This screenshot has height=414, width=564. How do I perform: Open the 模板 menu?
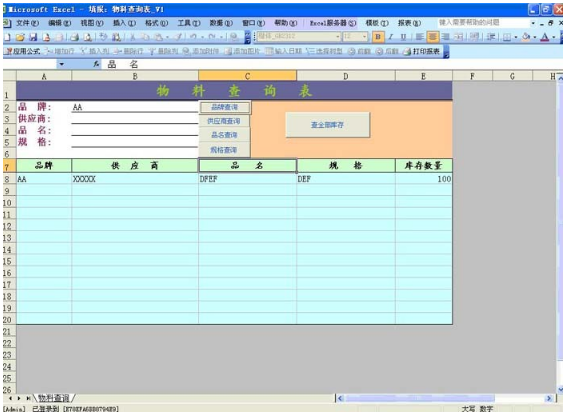377,23
